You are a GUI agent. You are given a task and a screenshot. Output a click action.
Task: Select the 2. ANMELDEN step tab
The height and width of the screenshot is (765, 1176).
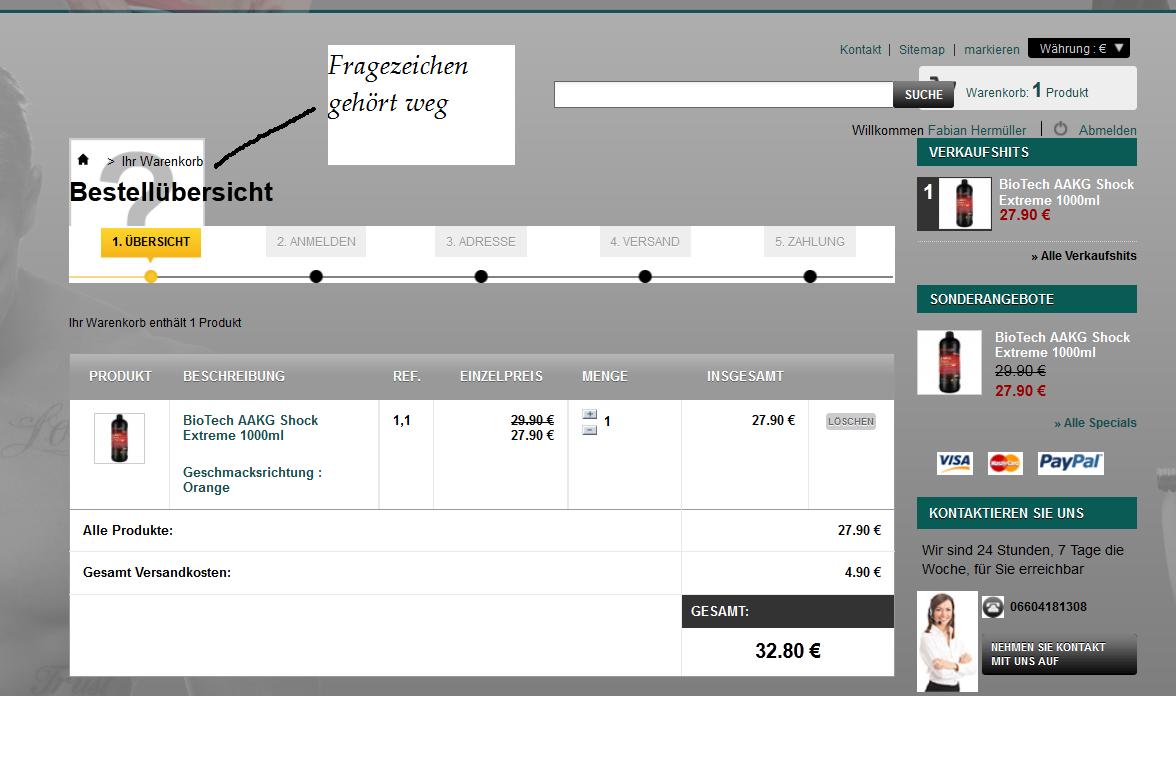[316, 242]
